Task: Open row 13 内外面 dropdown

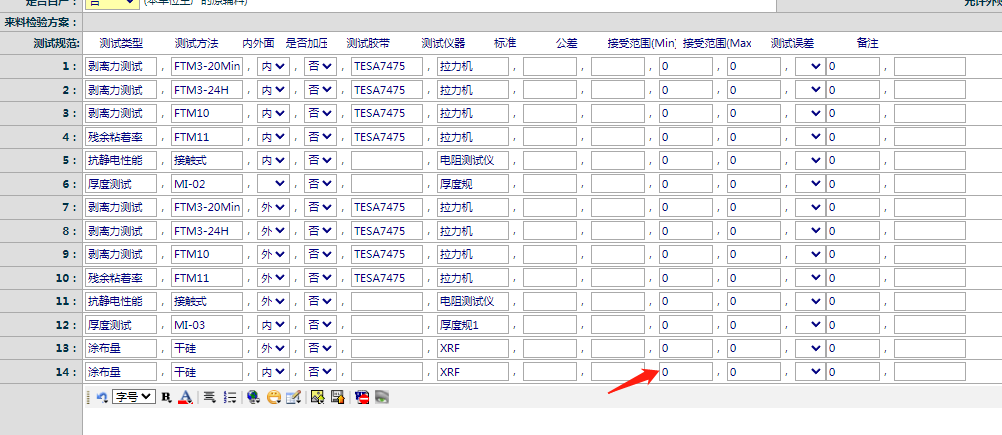Action: [x=274, y=348]
